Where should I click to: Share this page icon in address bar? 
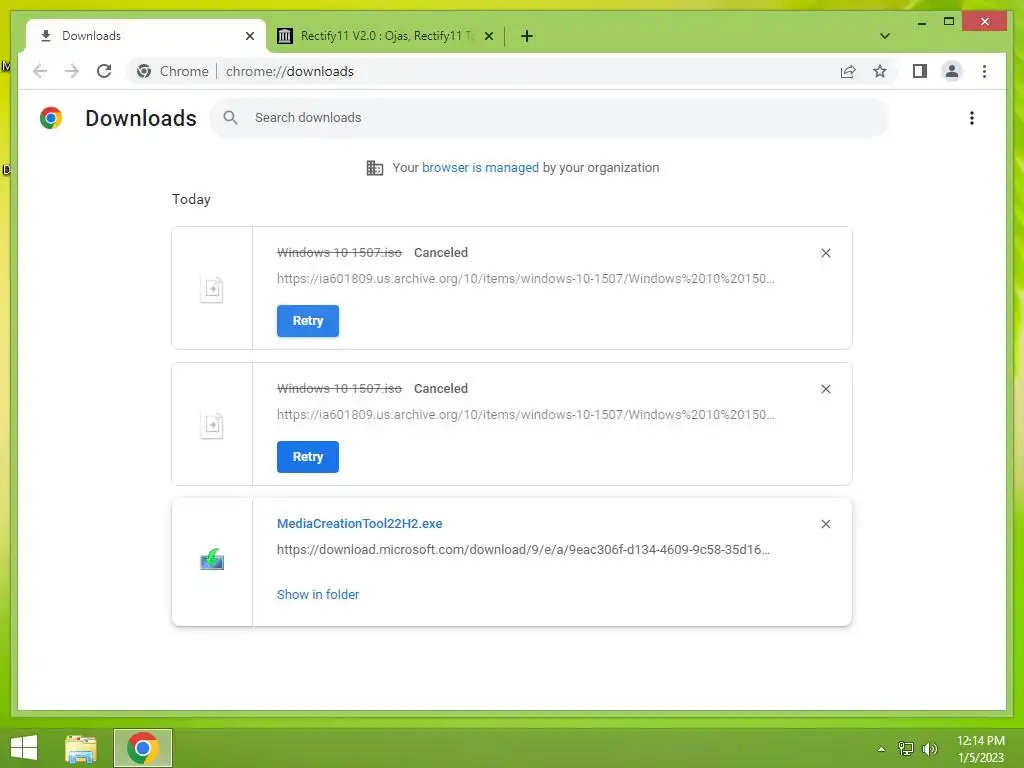[848, 71]
